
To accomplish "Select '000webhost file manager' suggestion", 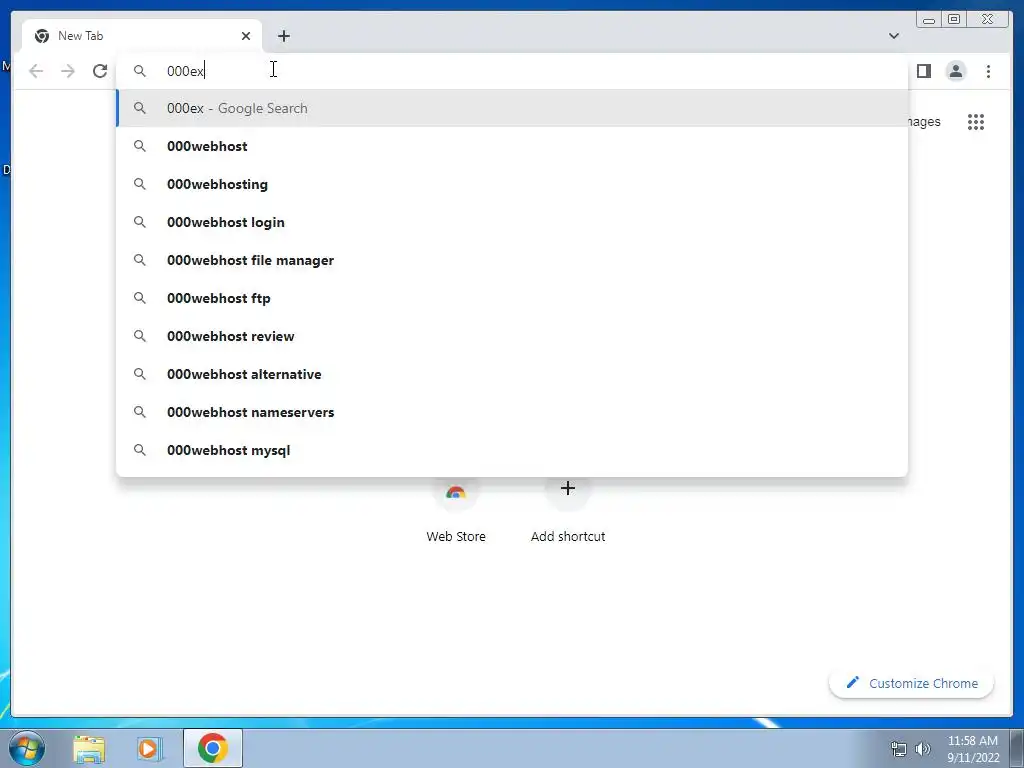I will pyautogui.click(x=512, y=260).
